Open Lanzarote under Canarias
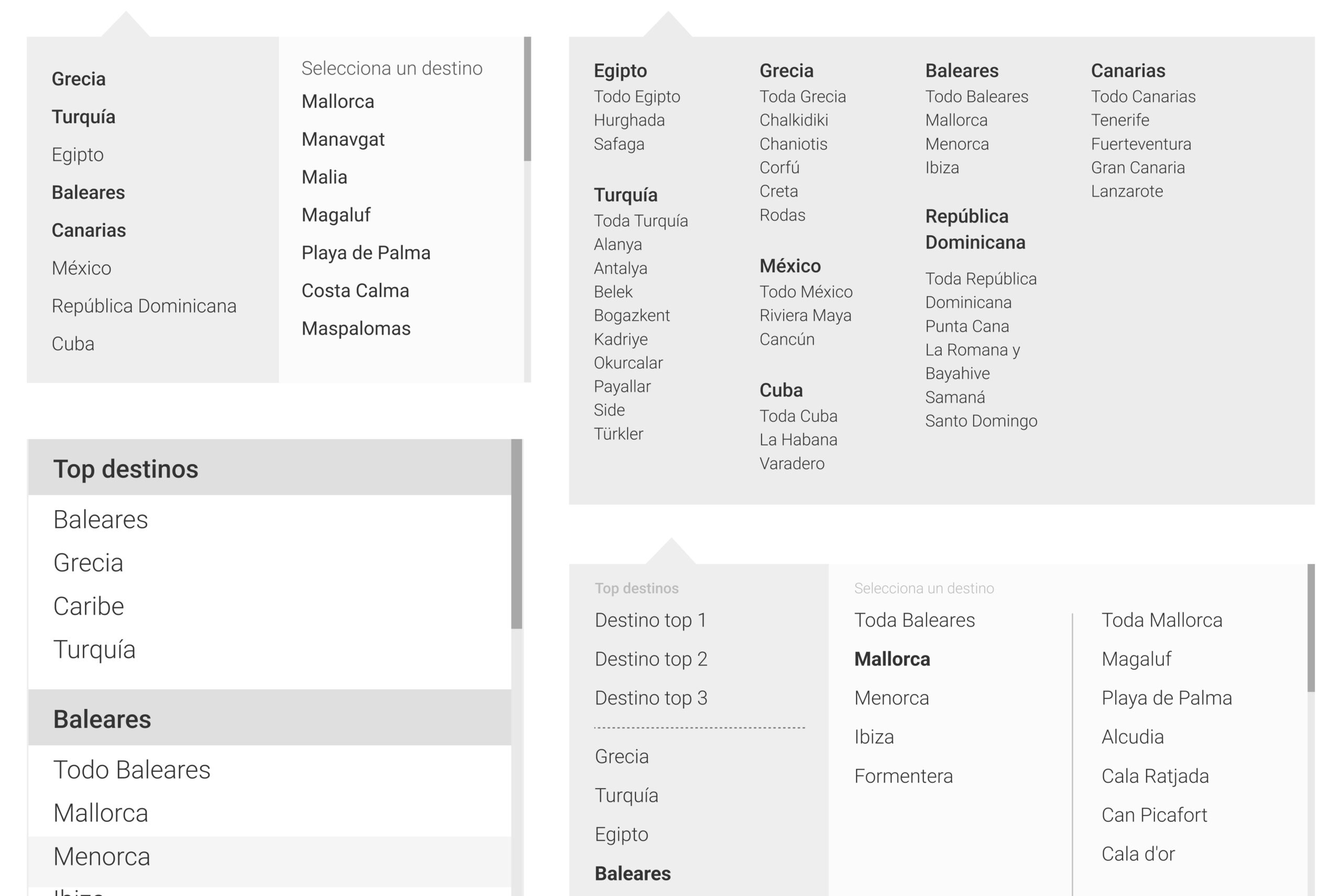Viewport: 1341px width, 896px height. [1126, 191]
